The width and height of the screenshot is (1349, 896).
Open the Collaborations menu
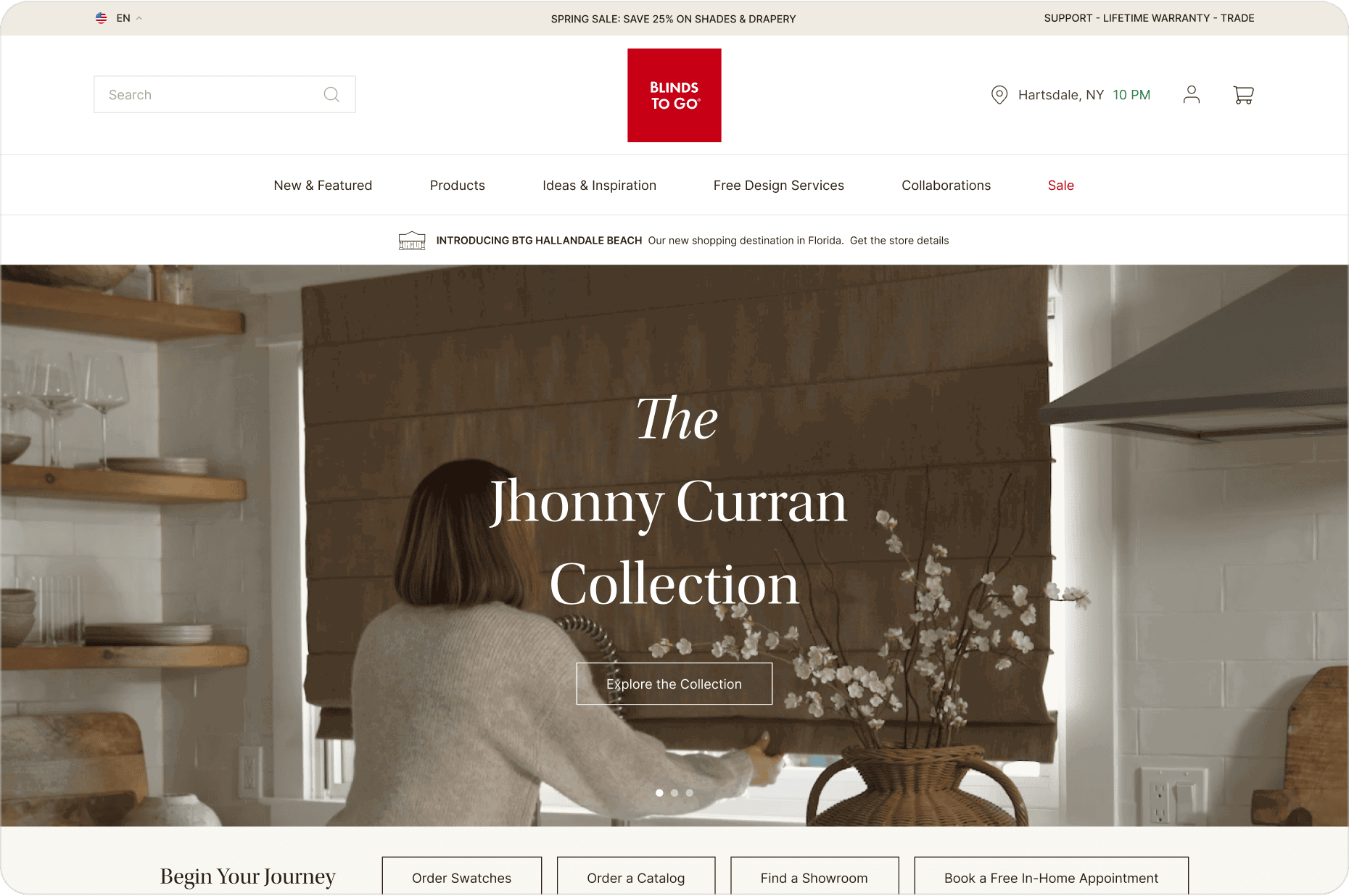pos(946,186)
